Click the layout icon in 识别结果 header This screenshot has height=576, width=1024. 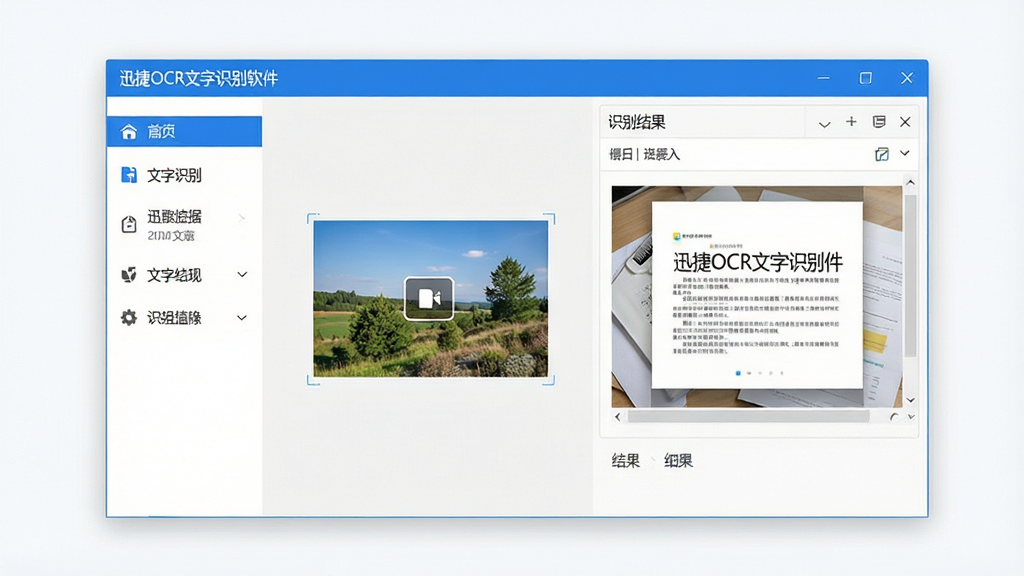[878, 121]
